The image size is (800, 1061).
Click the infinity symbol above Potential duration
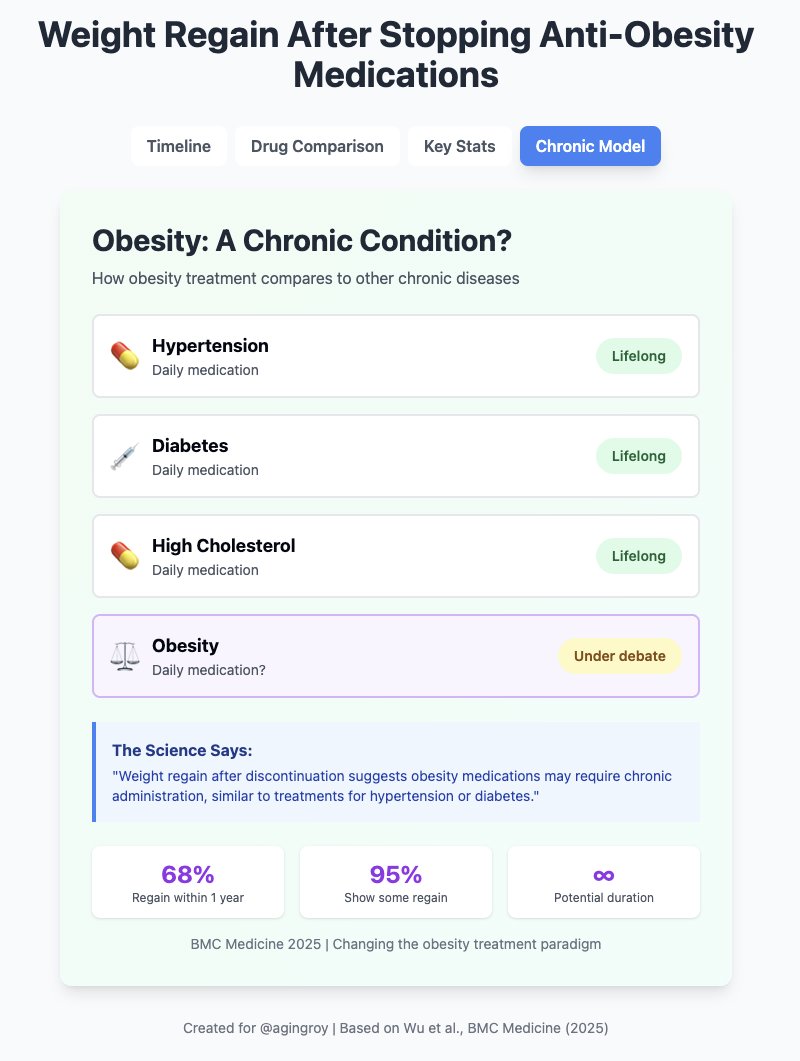click(604, 875)
